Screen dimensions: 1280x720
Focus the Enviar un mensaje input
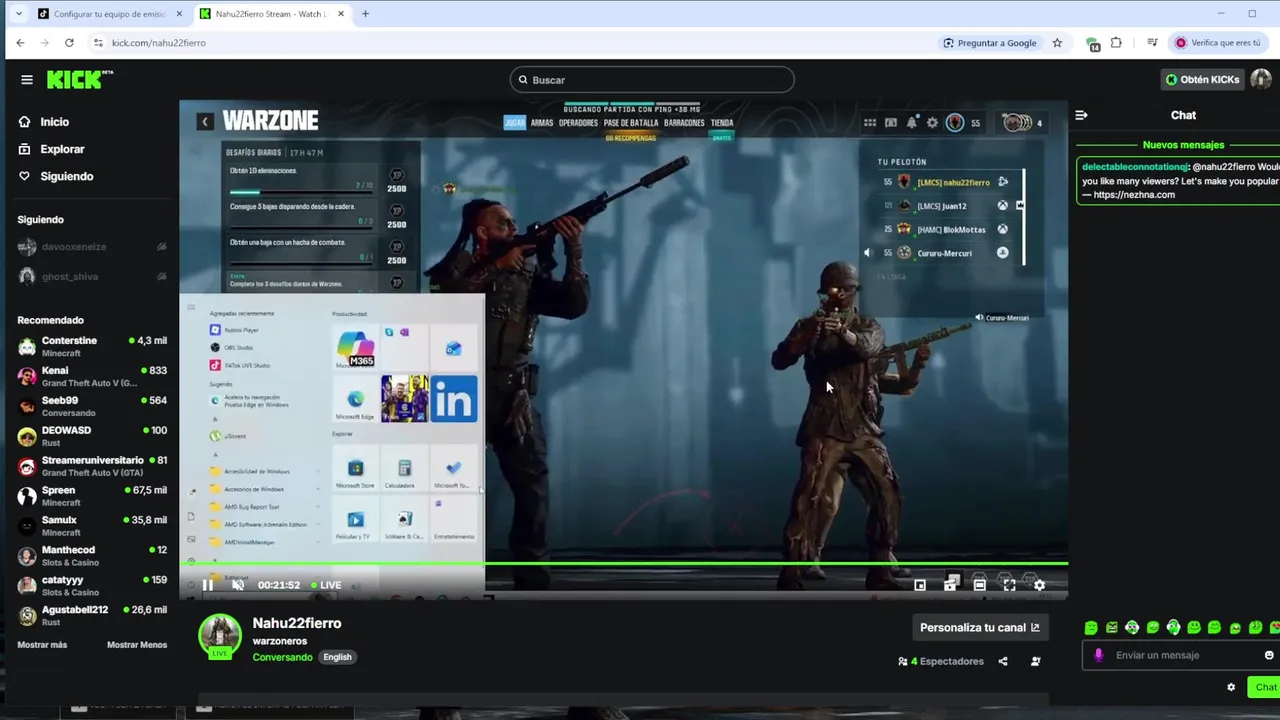pyautogui.click(x=1180, y=655)
